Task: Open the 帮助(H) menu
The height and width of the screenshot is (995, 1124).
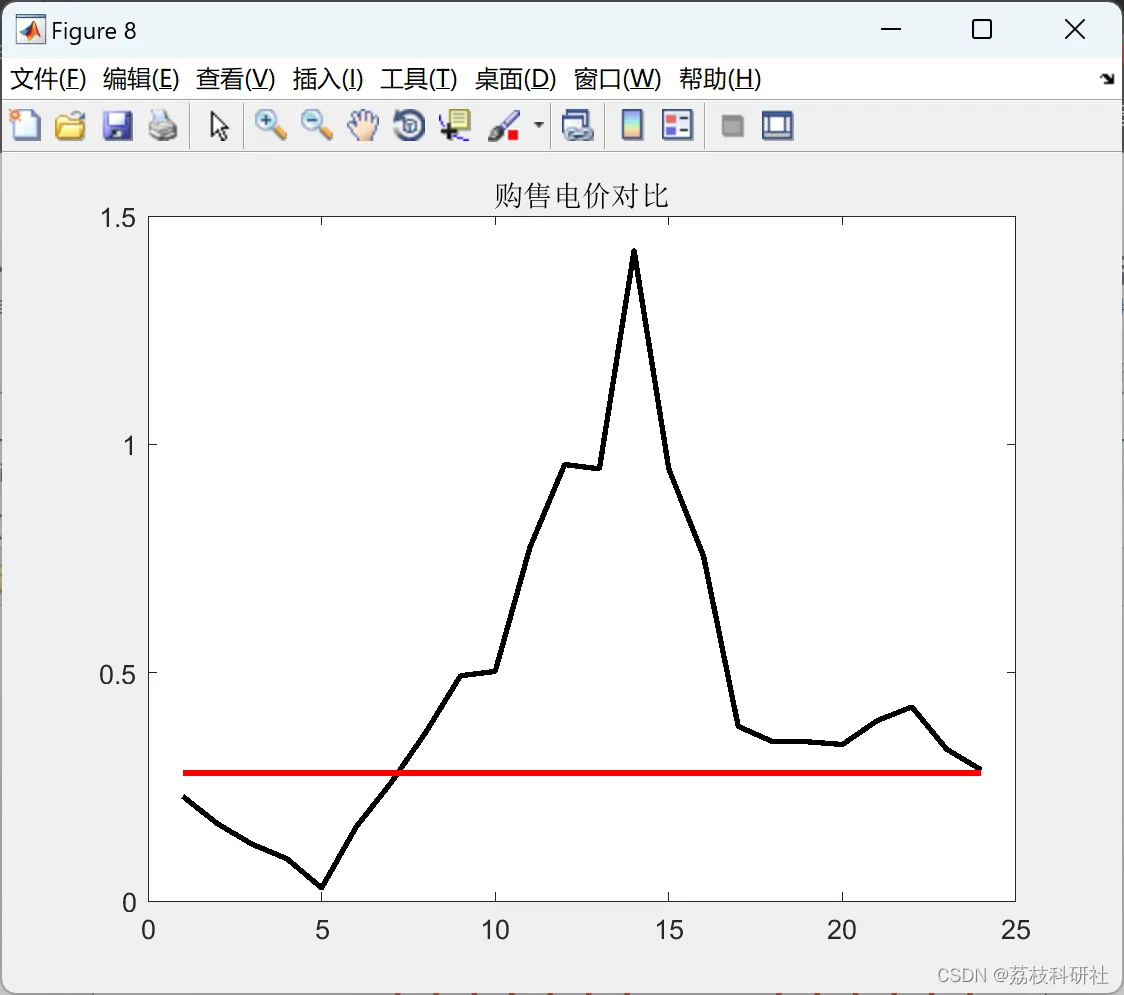Action: click(720, 79)
